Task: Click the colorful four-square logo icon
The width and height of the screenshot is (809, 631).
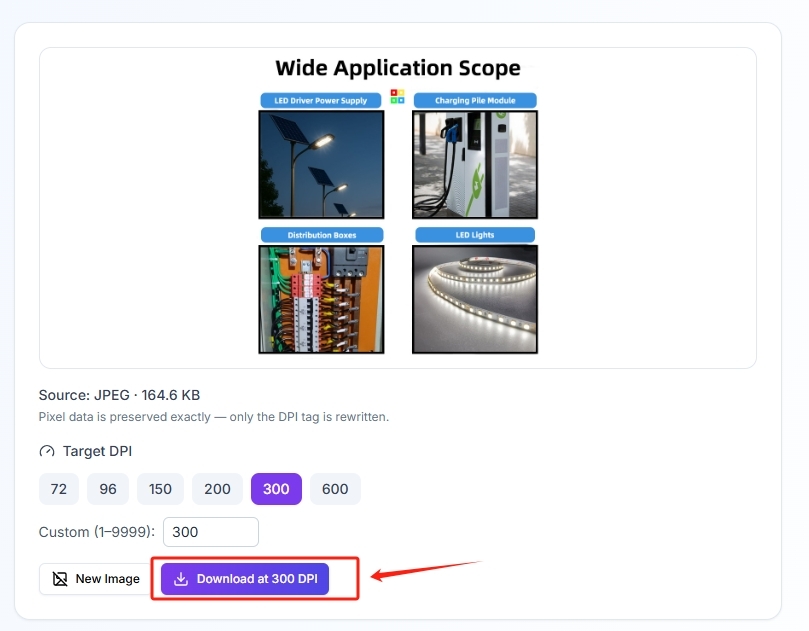Action: click(x=397, y=96)
